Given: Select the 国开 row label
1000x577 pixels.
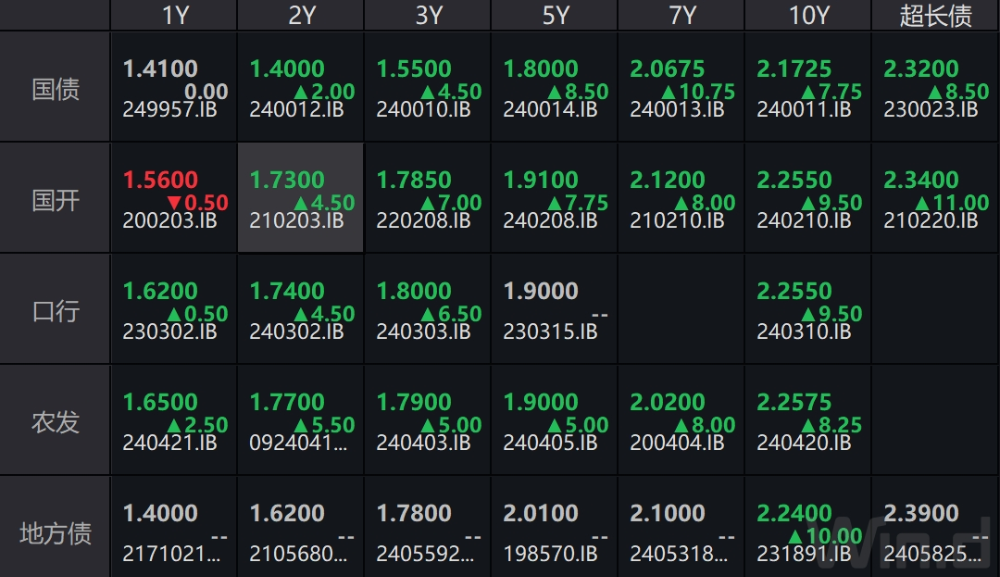Looking at the screenshot, I should (55, 199).
